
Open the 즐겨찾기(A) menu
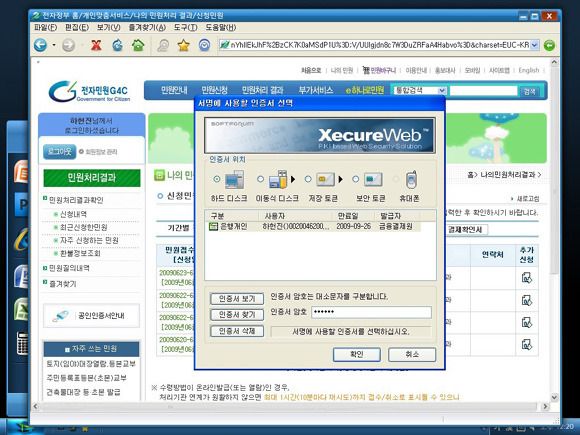[x=147, y=27]
